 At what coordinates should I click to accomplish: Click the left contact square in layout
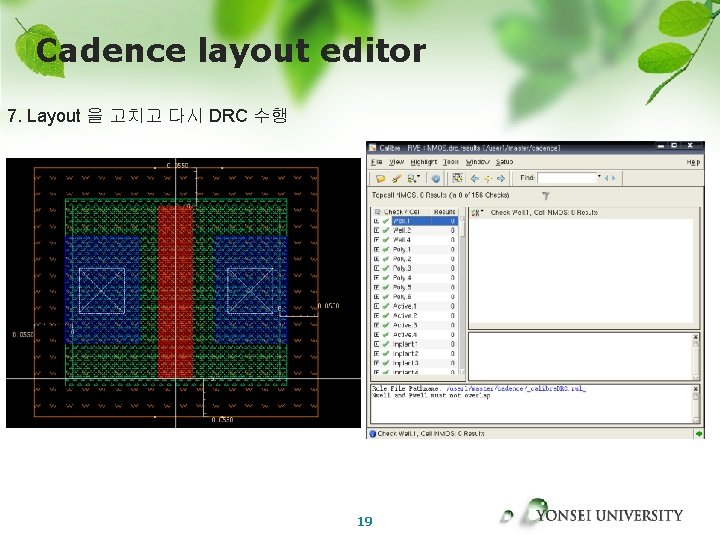point(102,291)
